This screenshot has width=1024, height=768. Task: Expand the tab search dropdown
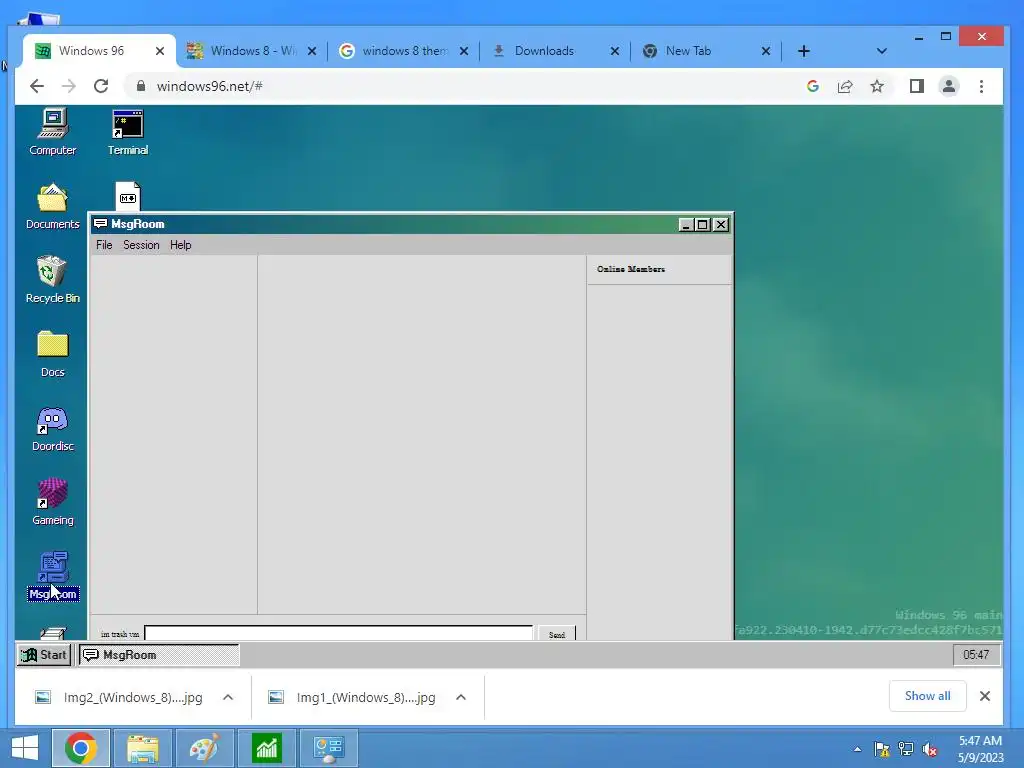point(882,51)
